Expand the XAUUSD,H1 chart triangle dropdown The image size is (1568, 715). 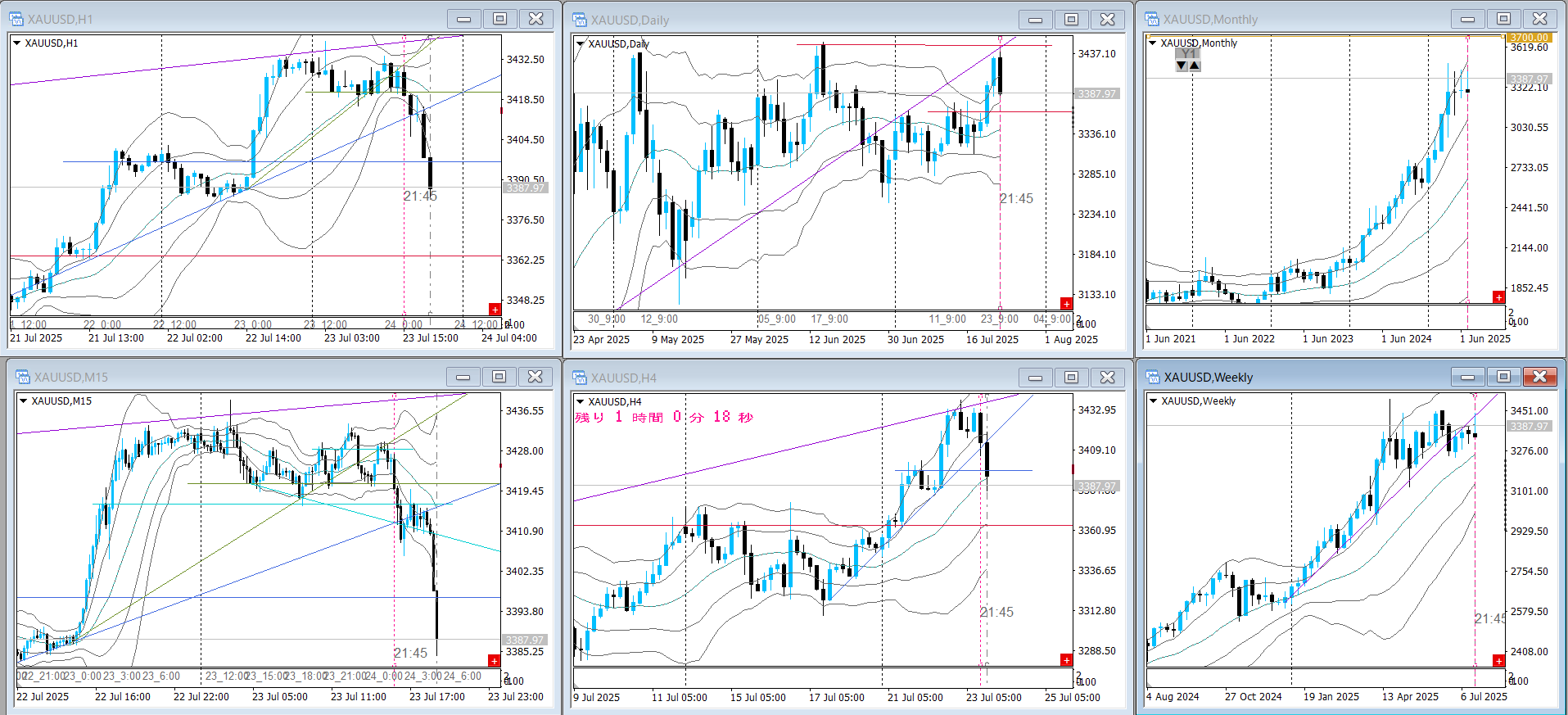[16, 43]
